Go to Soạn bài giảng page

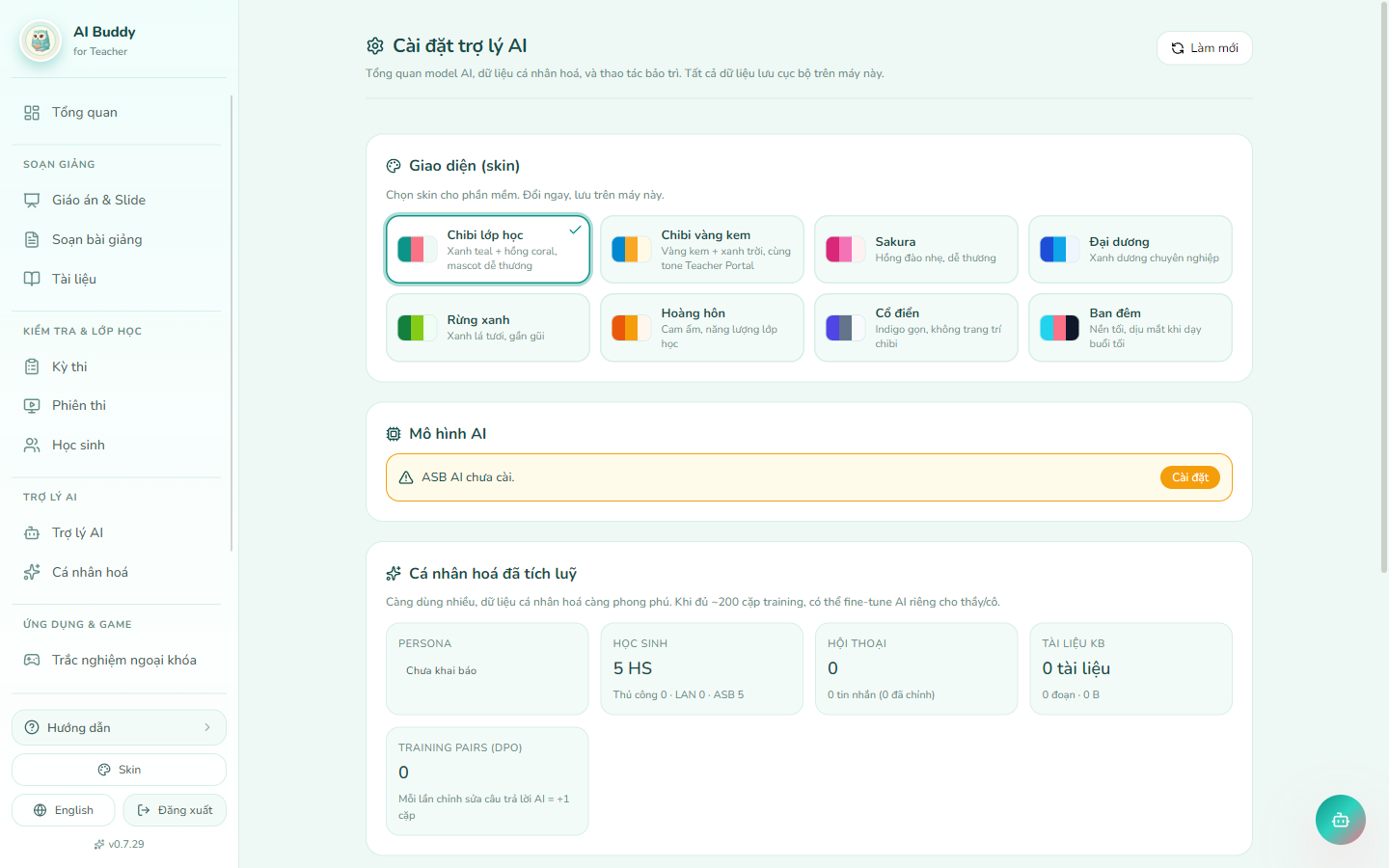click(119, 240)
